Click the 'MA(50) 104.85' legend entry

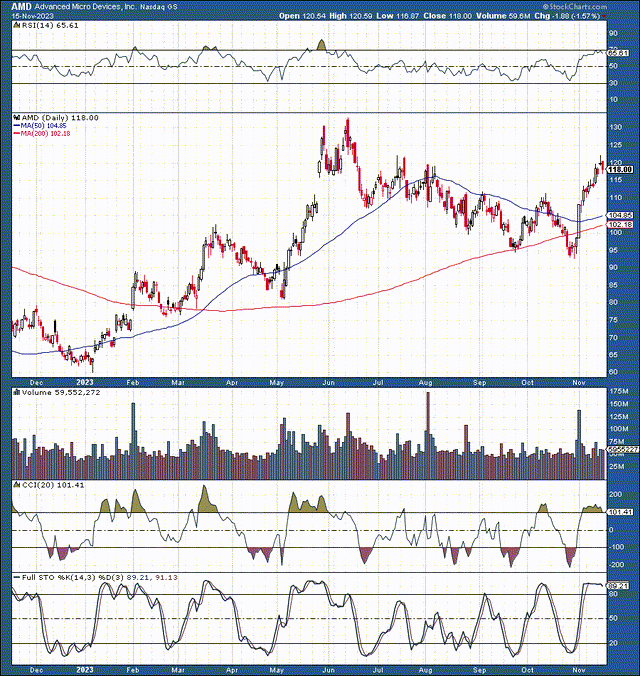[43, 125]
